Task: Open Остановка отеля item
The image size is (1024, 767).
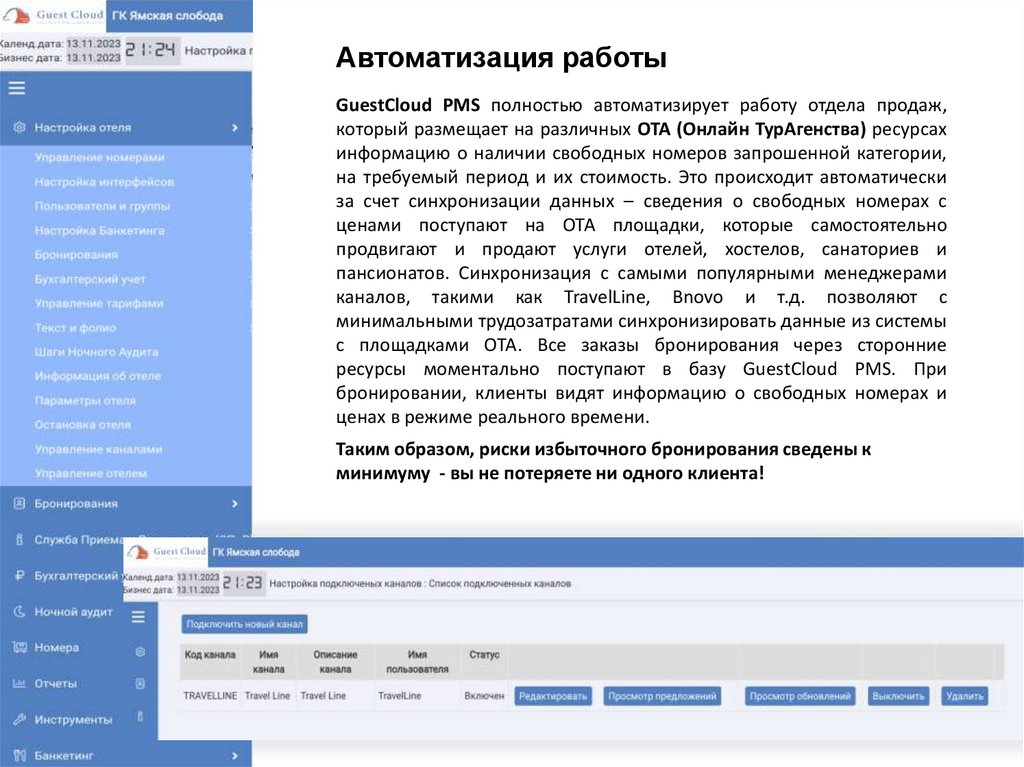Action: (83, 425)
